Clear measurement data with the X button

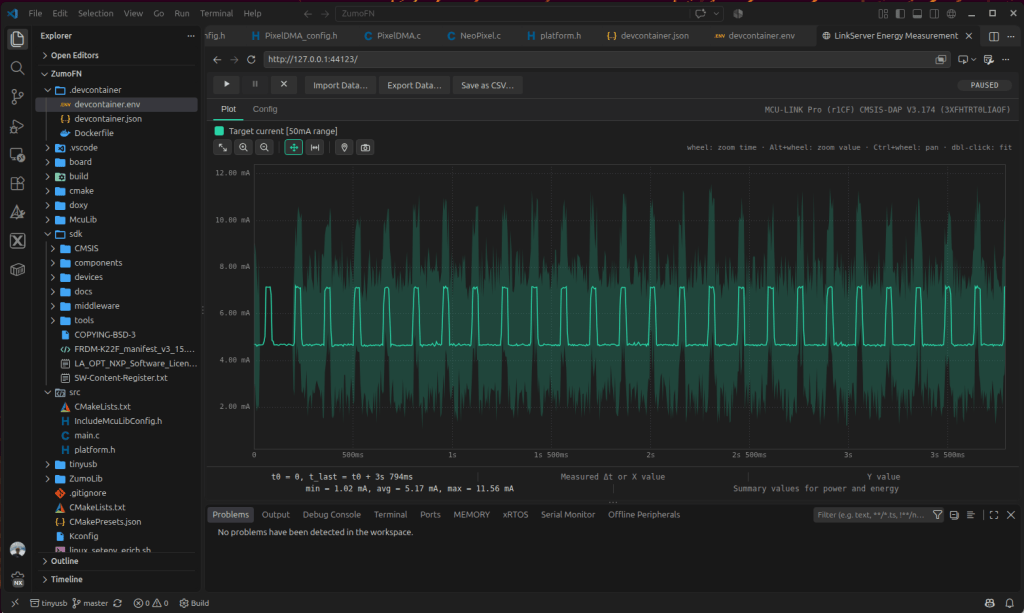coord(283,85)
